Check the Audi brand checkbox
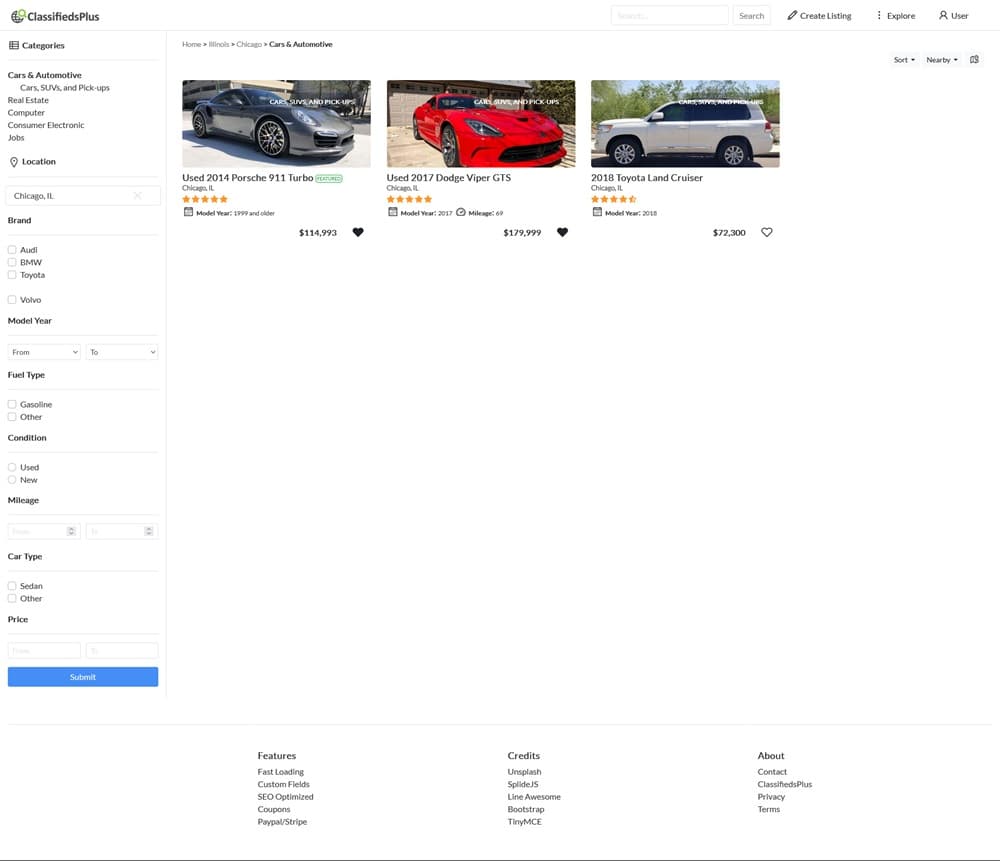This screenshot has width=1000, height=861. coord(12,250)
